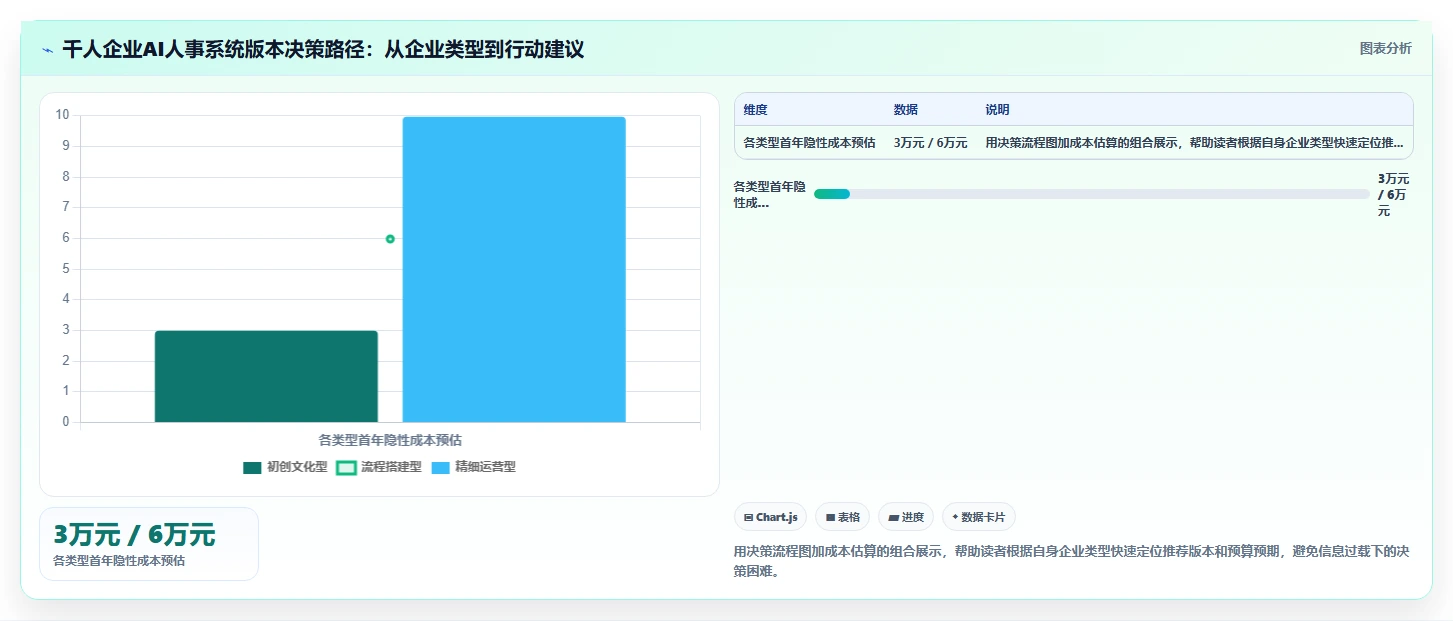Click the large 3万元 / 6万元 data card value
Viewport: 1453px width, 621px height.
tap(135, 535)
